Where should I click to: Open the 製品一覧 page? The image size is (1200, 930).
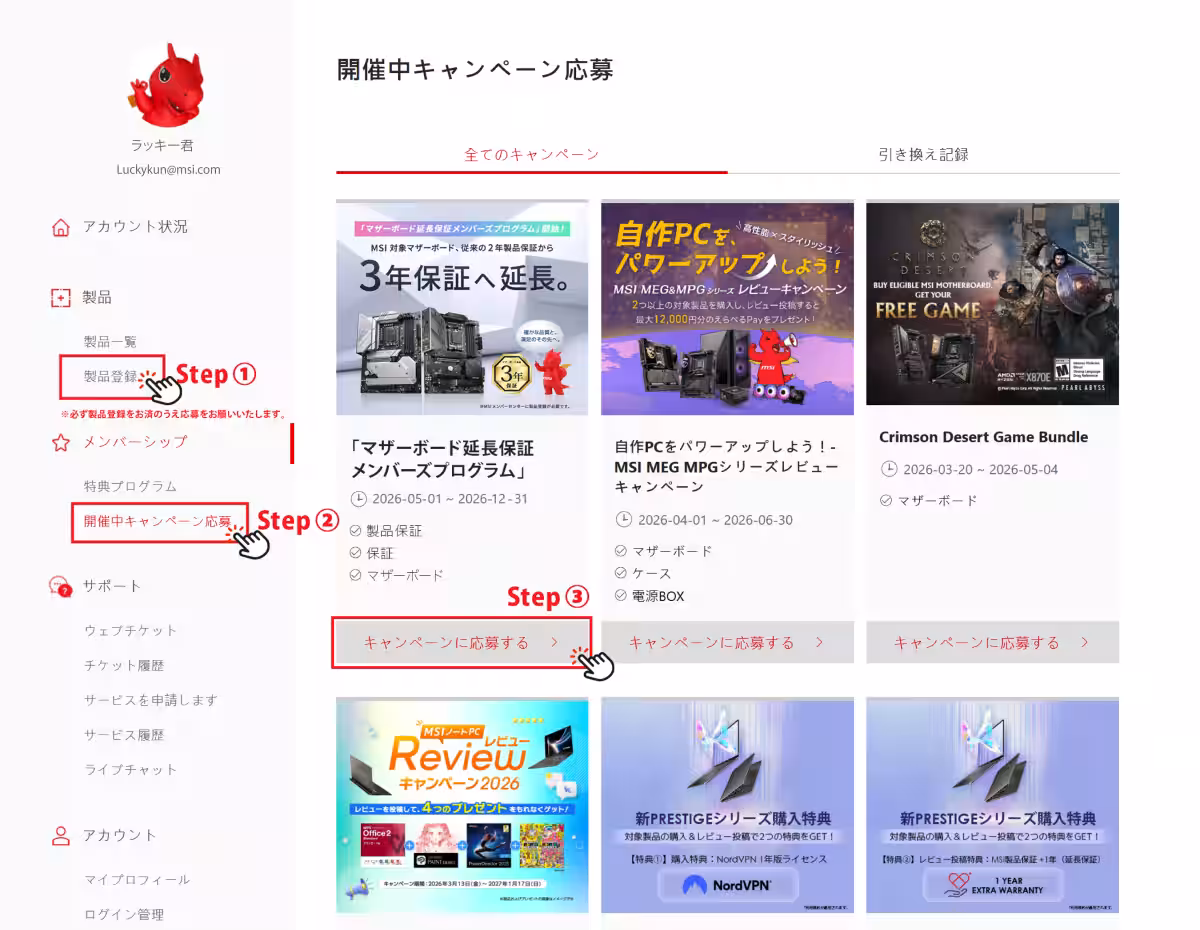coord(110,342)
